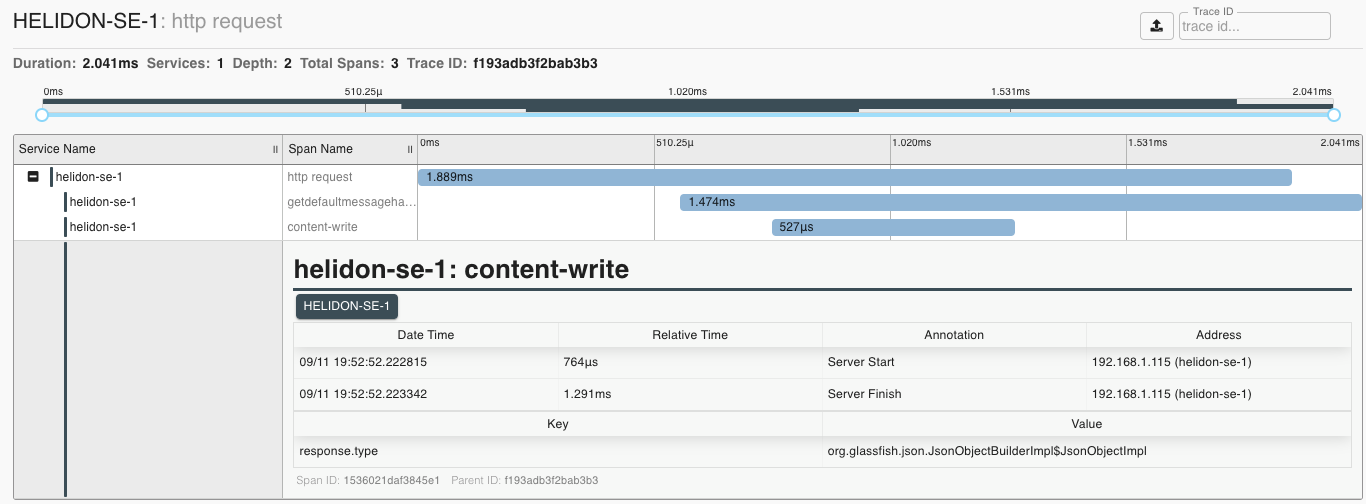This screenshot has width=1366, height=504.
Task: Click the upload trace file icon
Action: (1156, 26)
